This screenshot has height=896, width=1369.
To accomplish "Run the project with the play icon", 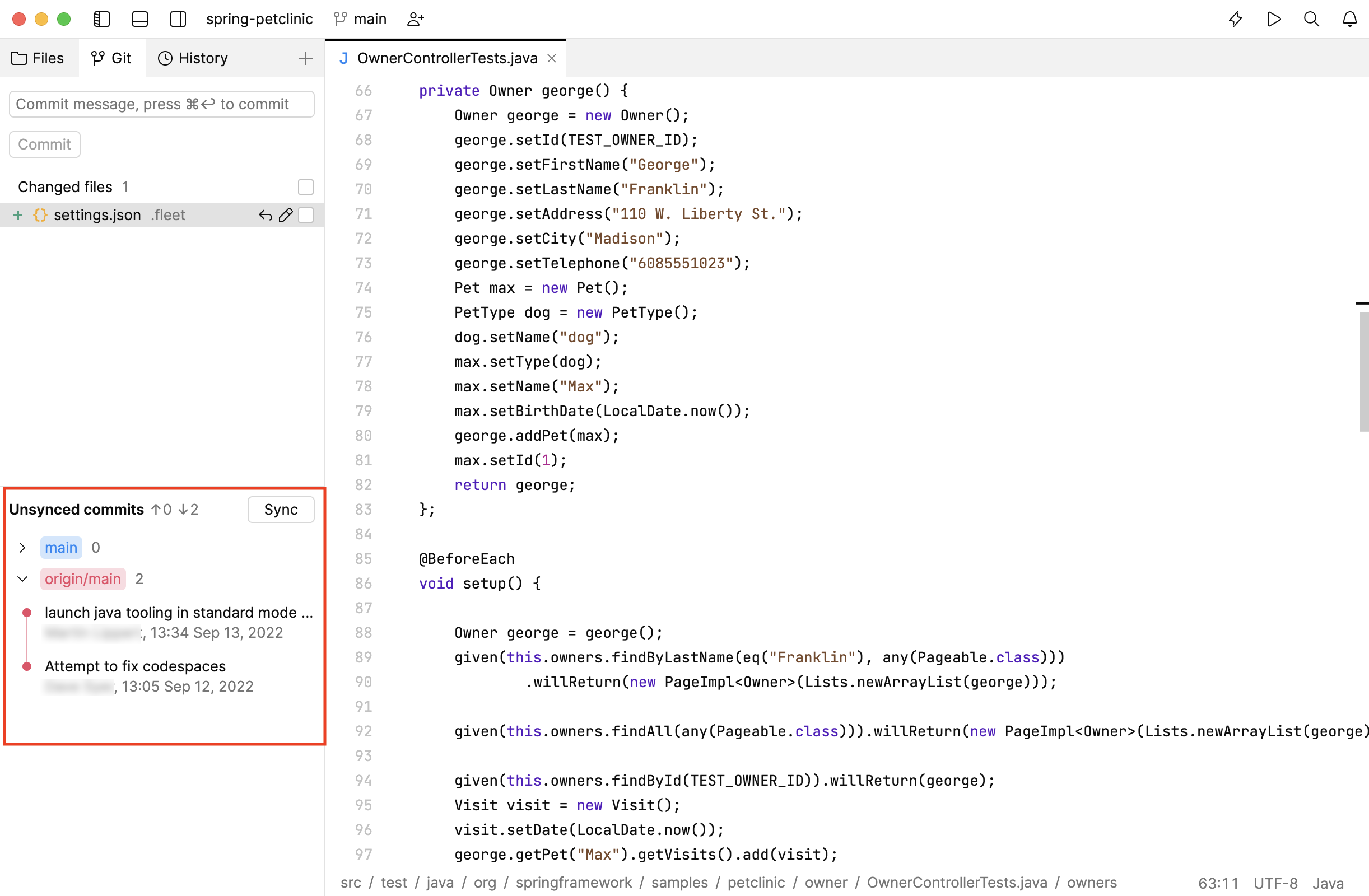I will click(1274, 18).
